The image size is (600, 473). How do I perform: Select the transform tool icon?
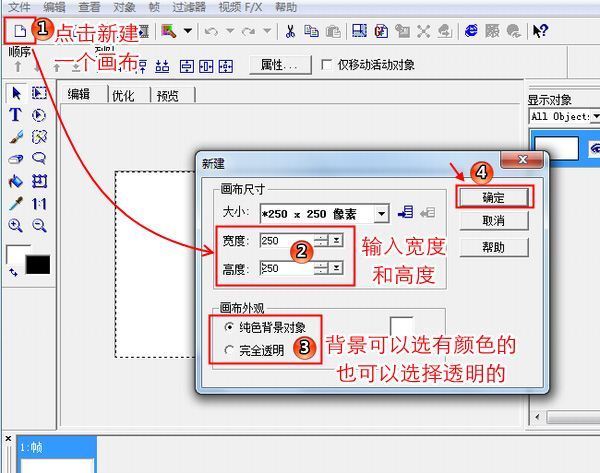pyautogui.click(x=39, y=181)
